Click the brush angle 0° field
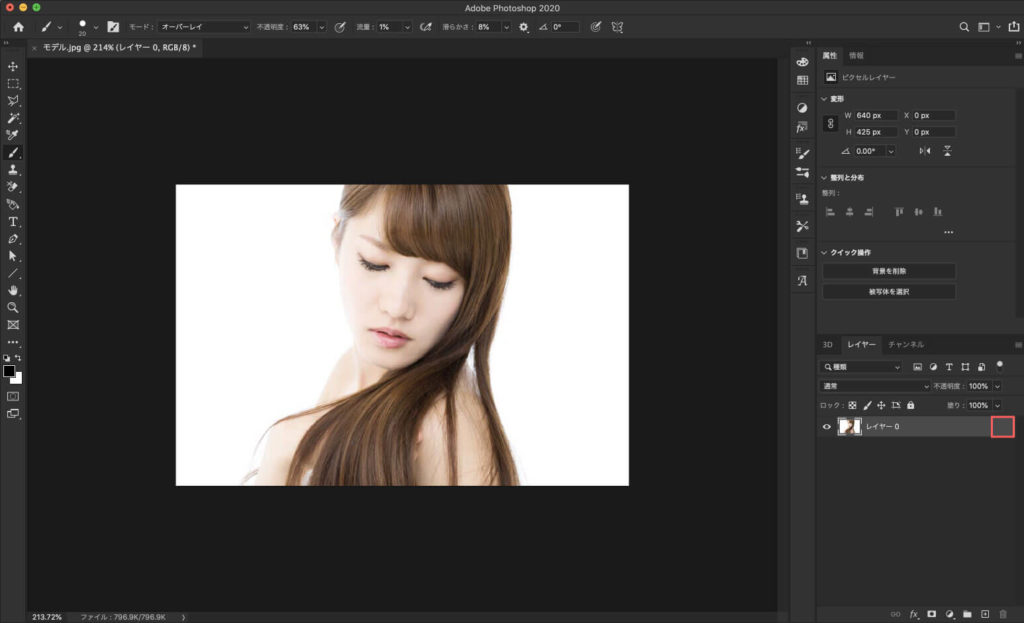 (565, 27)
